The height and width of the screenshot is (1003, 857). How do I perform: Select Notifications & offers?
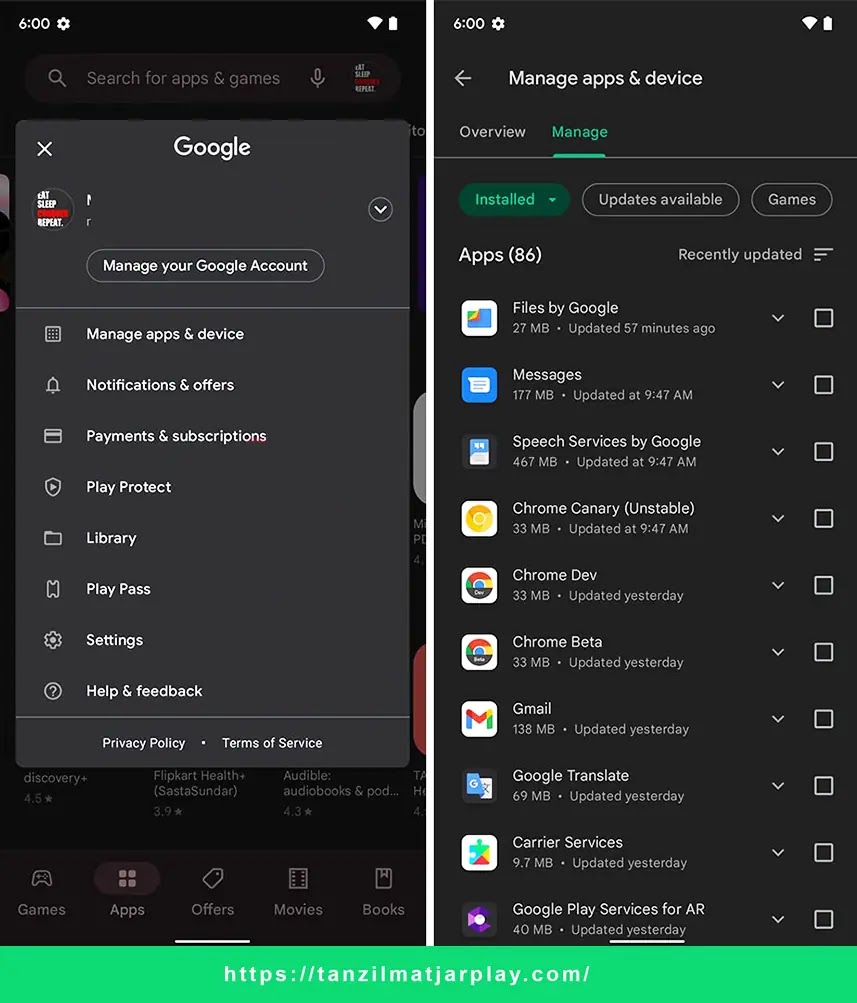tap(162, 384)
